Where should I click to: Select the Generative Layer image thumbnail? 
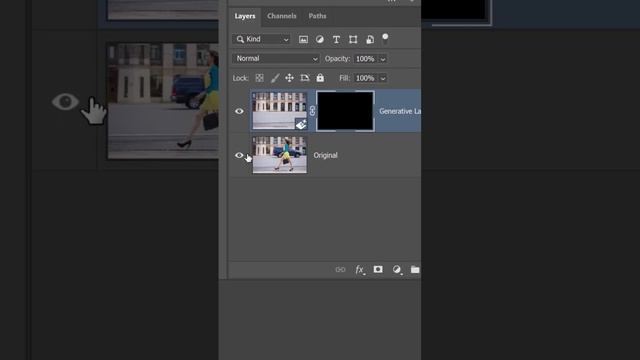point(280,111)
